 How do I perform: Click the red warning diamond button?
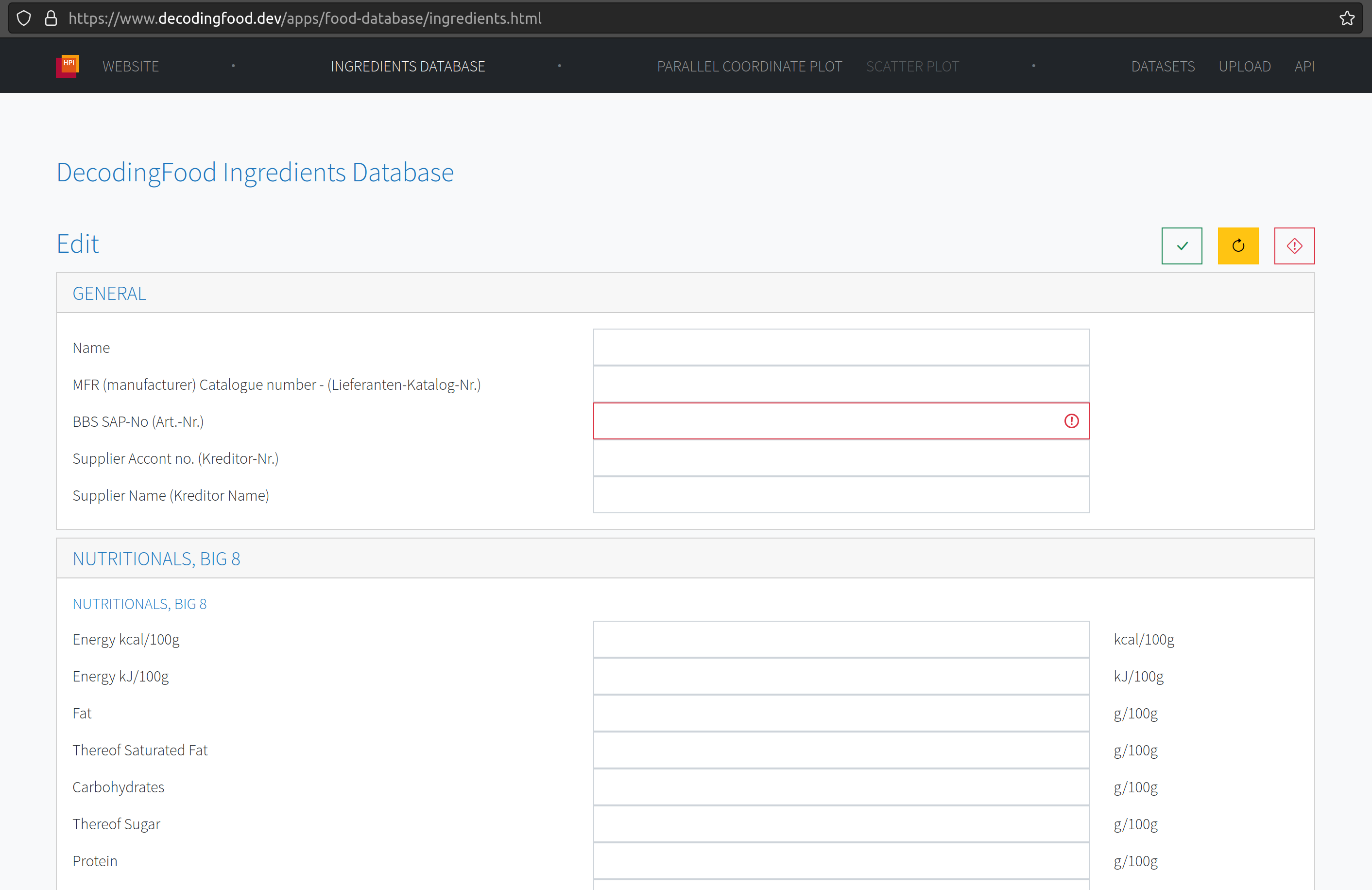pos(1294,246)
